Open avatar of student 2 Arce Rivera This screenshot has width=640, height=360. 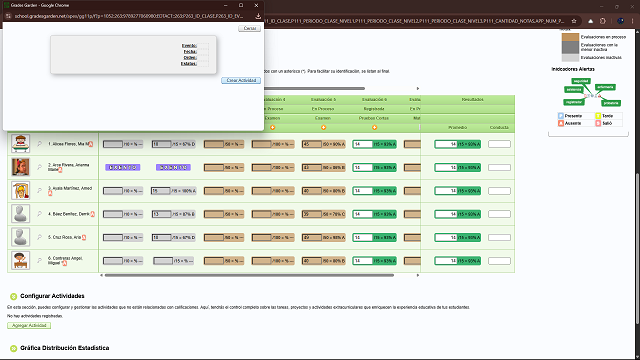coord(20,167)
